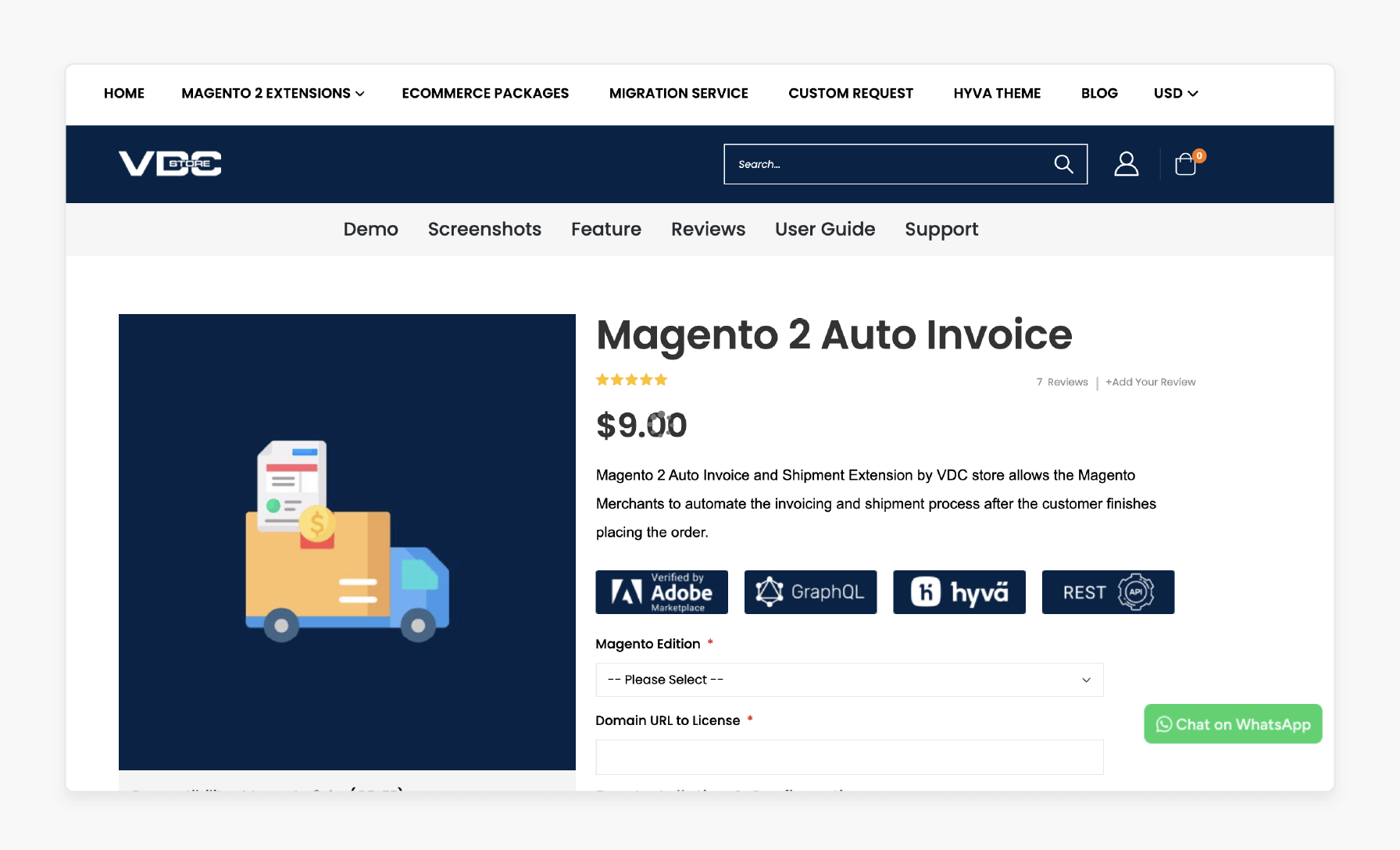
Task: Go to the Home menu item
Action: click(x=124, y=93)
